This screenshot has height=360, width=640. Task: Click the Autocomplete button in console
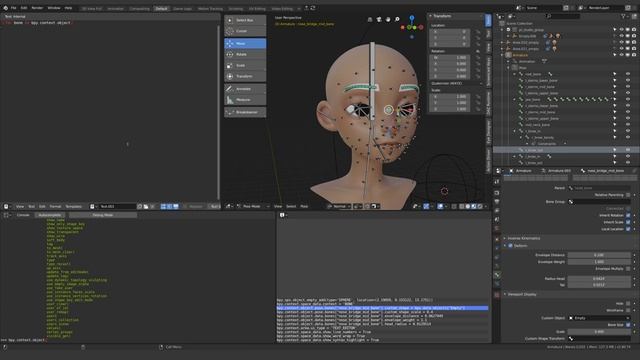49,215
